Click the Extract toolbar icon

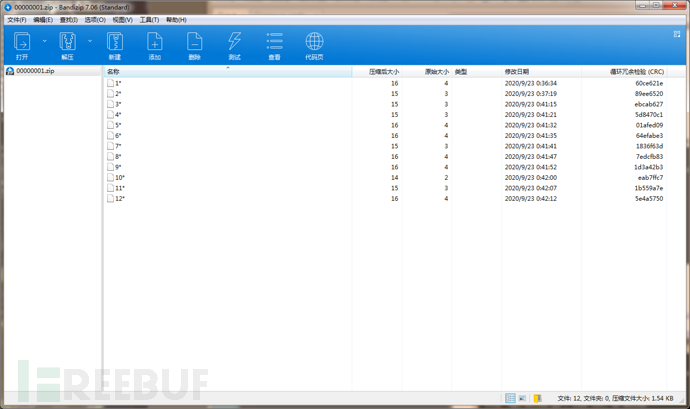coord(67,42)
